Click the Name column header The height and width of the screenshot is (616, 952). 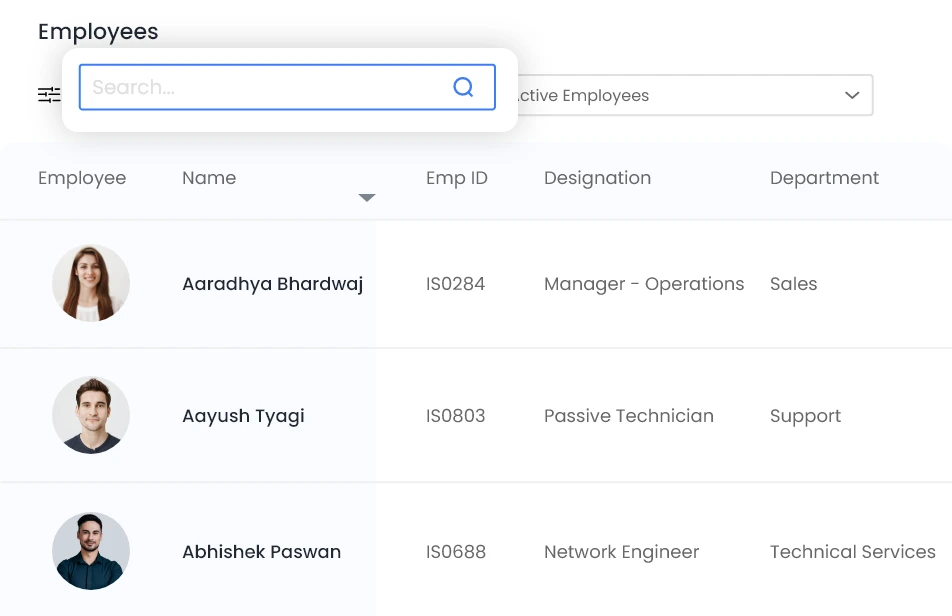tap(209, 178)
